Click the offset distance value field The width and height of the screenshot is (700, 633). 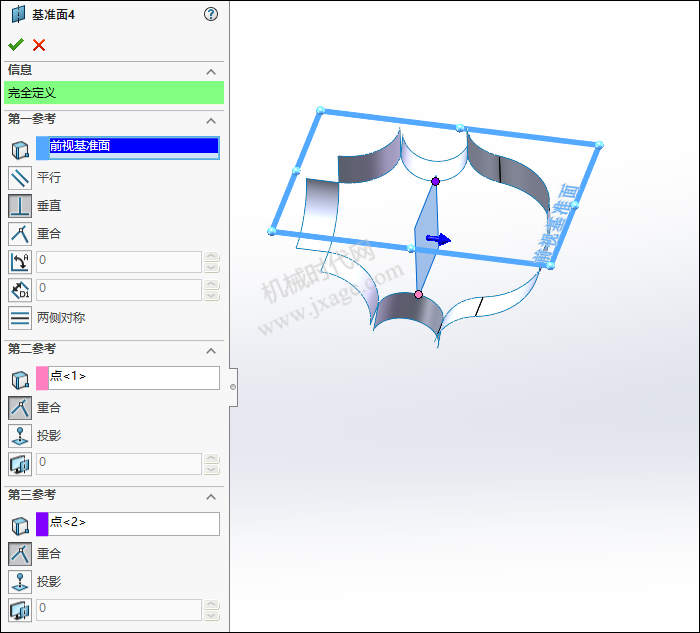coord(119,290)
